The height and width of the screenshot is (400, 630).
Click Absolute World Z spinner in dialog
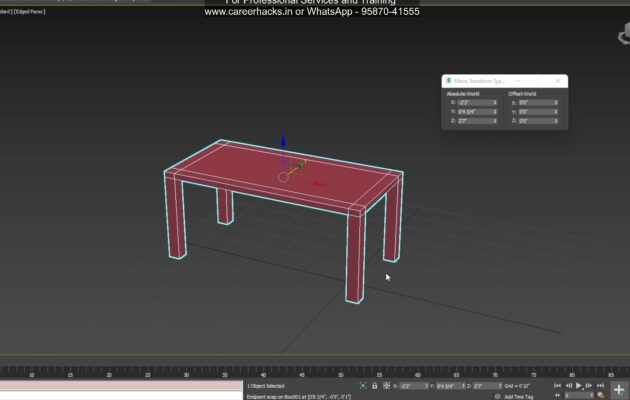tap(495, 121)
